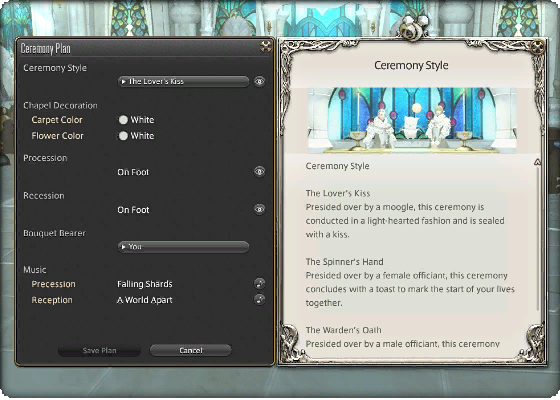
Task: Preview the Recession On Foot option
Action: (x=260, y=209)
